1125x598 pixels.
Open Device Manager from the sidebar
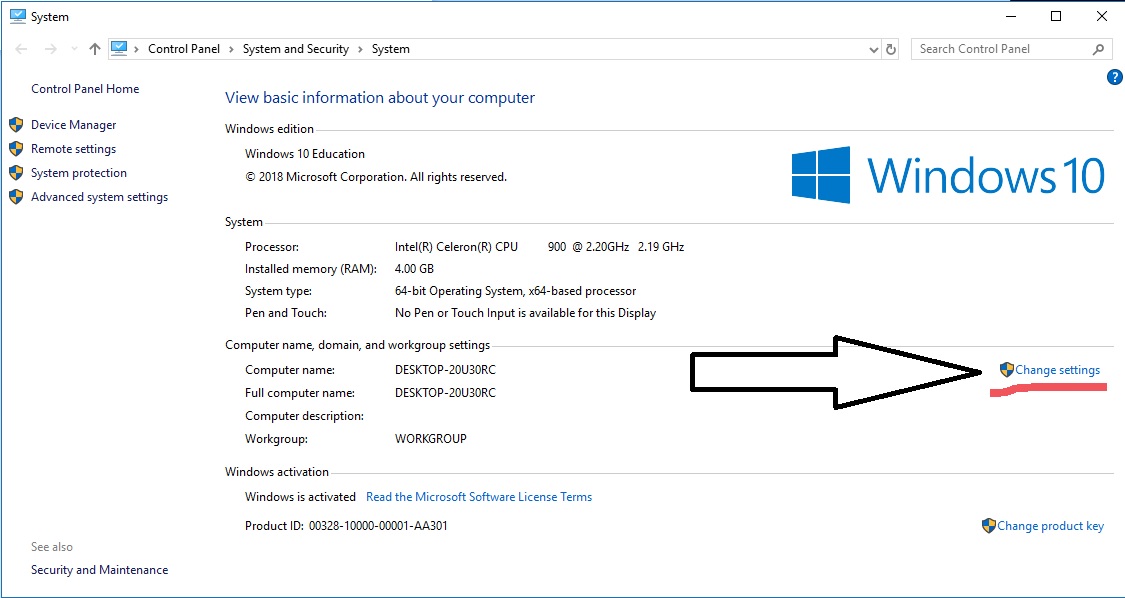pos(73,125)
